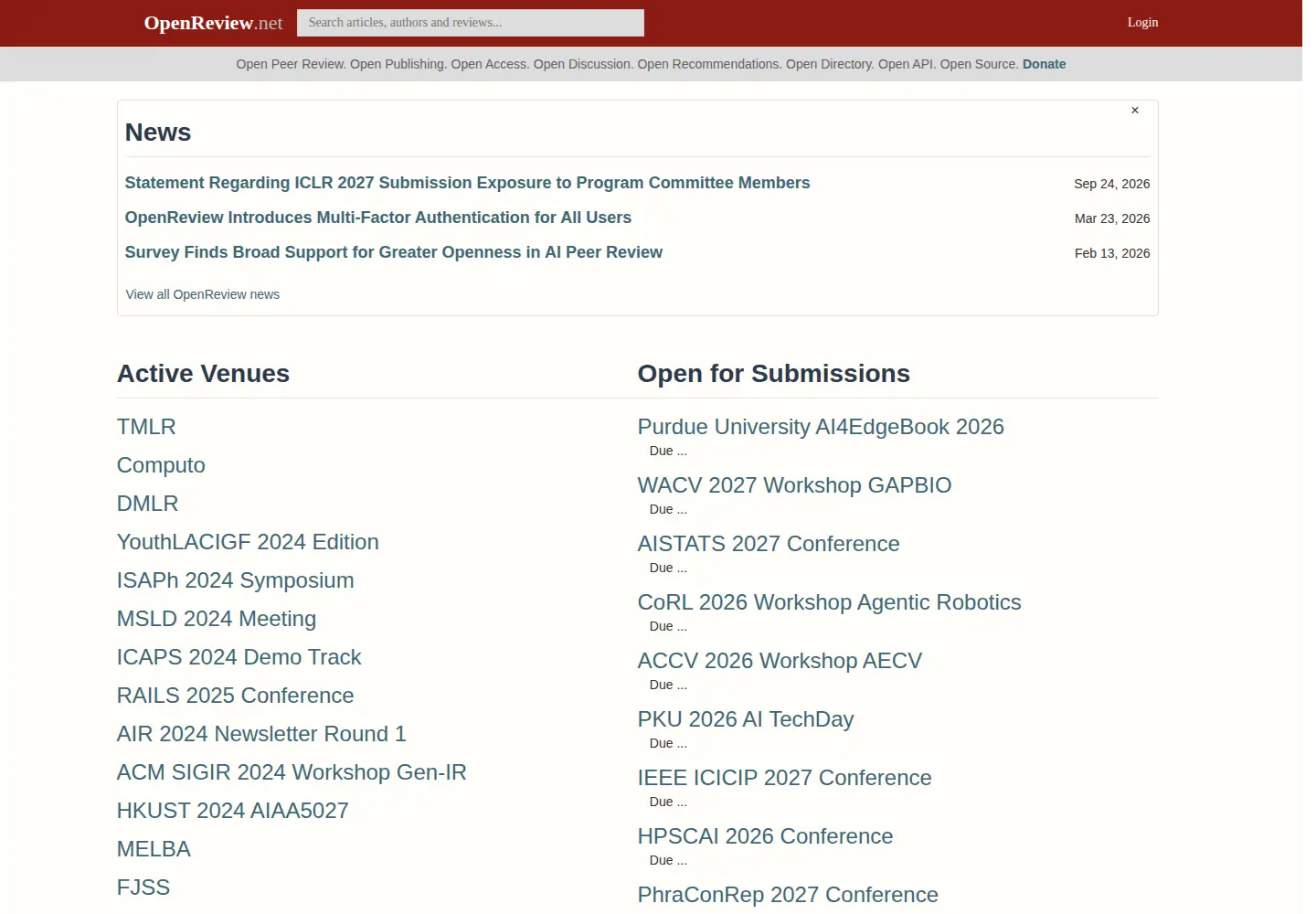Click the Donate link in banner

point(1044,64)
